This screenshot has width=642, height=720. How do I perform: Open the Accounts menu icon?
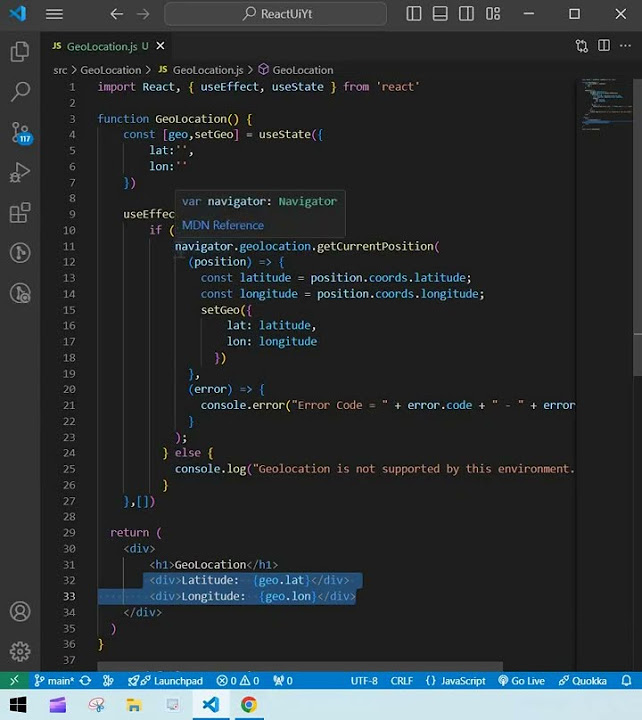pos(20,612)
